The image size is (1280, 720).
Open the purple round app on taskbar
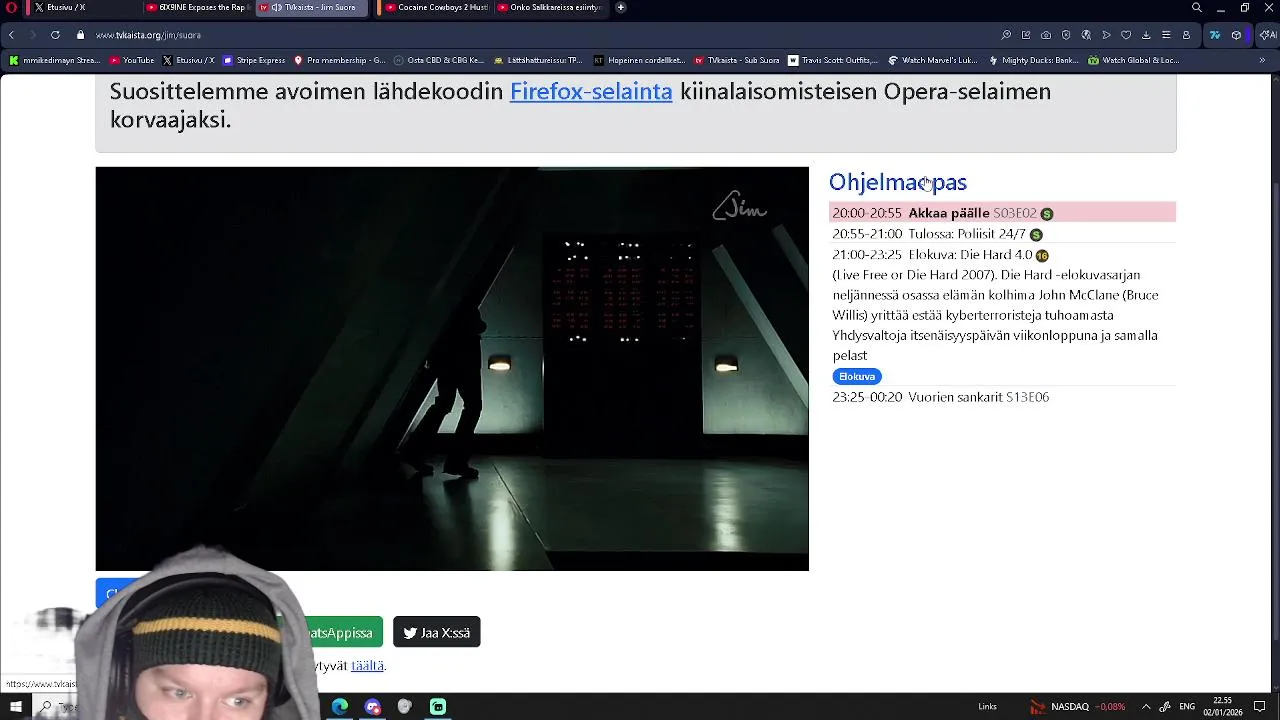[373, 707]
